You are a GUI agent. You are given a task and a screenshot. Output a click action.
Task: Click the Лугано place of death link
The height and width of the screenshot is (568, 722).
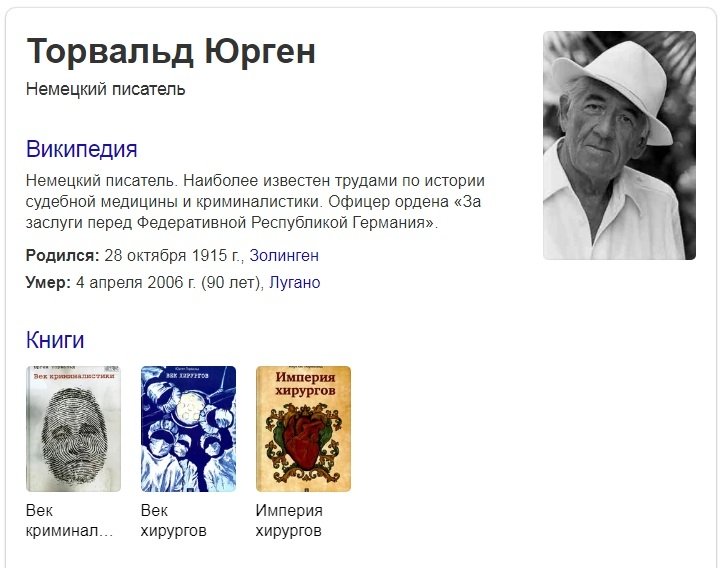point(295,282)
